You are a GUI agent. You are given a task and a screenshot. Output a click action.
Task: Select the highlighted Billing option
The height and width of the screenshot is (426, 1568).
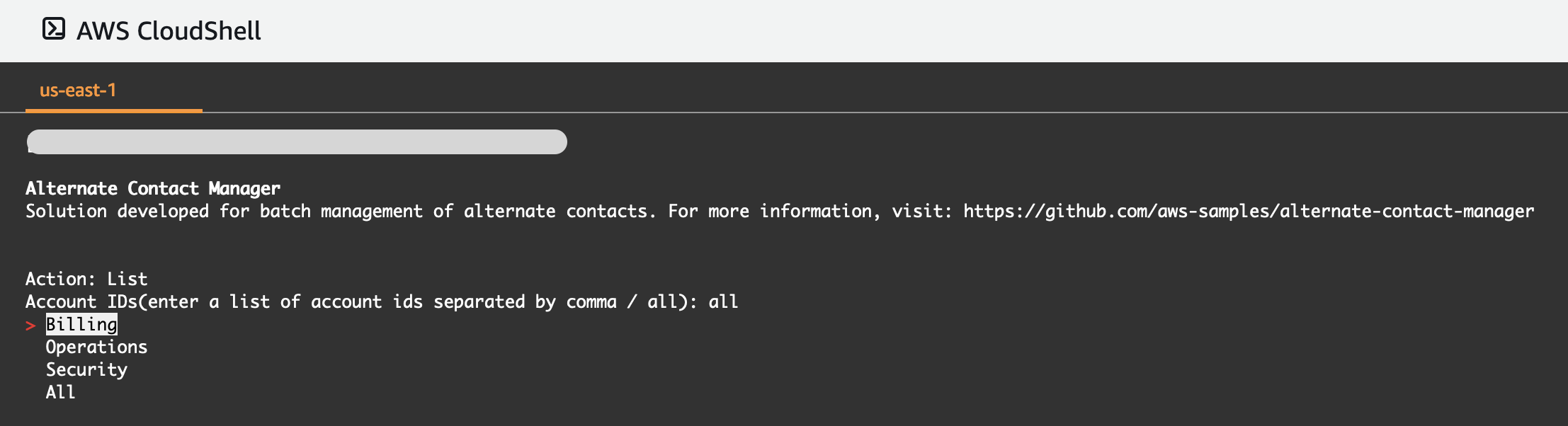click(81, 325)
